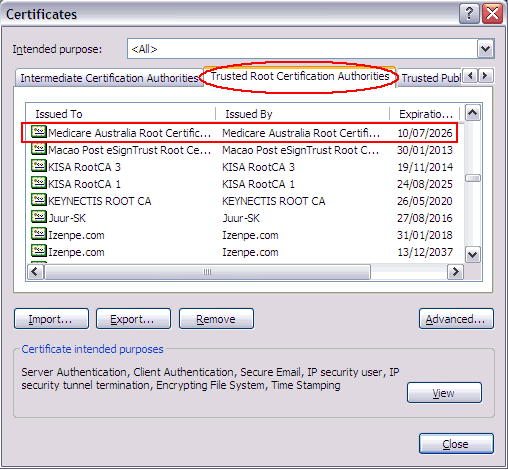508x470 pixels.
Task: Click icon of Izenpe.com expiring 13/12/2037
Action: click(39, 251)
